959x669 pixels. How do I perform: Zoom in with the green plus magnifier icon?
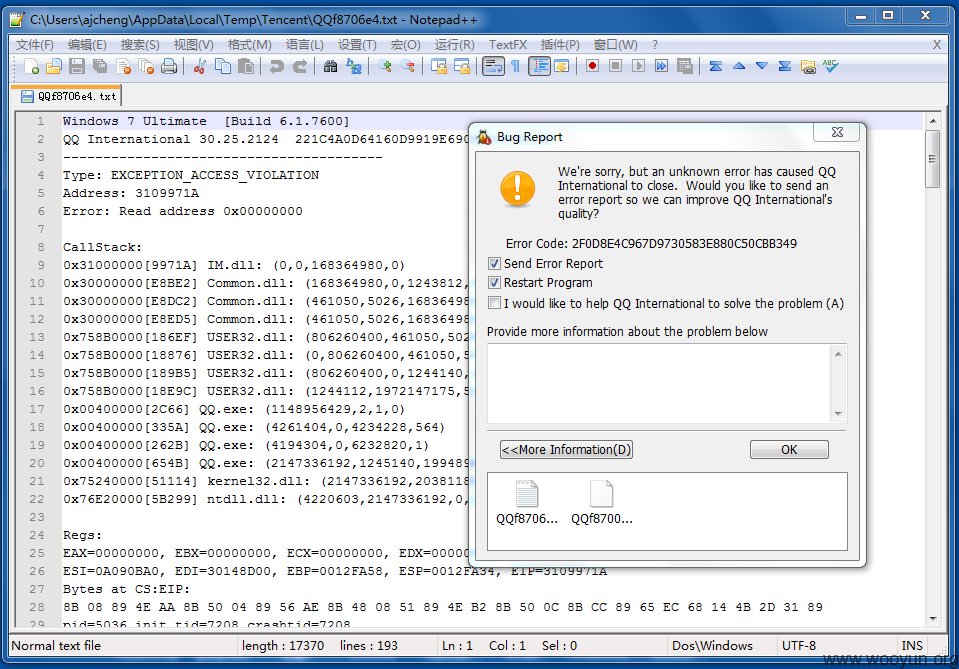coord(384,66)
